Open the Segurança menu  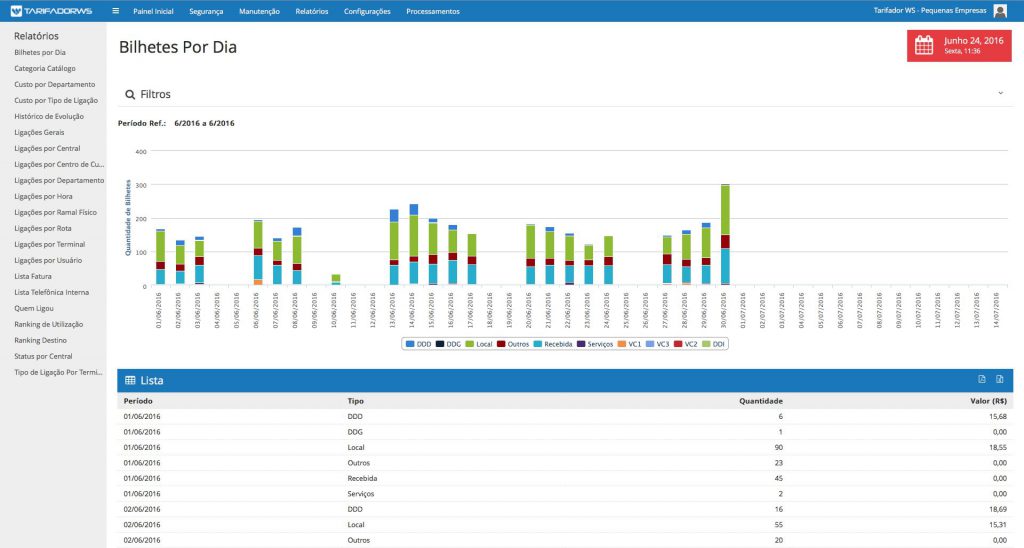206,11
